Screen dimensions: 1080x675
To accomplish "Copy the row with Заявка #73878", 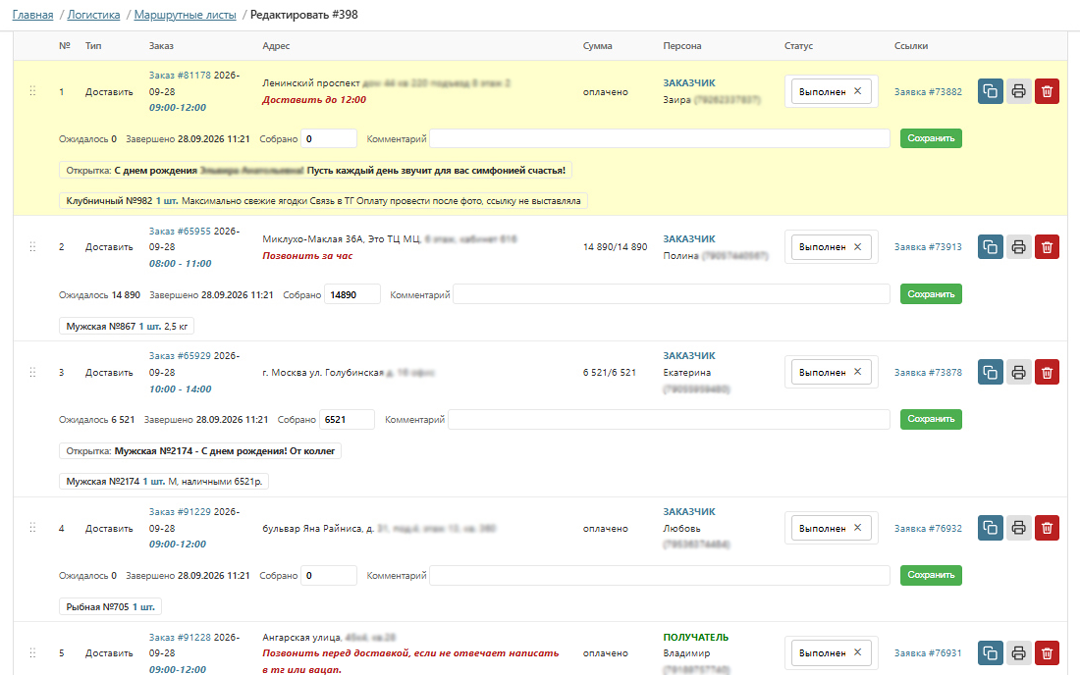I will (990, 373).
